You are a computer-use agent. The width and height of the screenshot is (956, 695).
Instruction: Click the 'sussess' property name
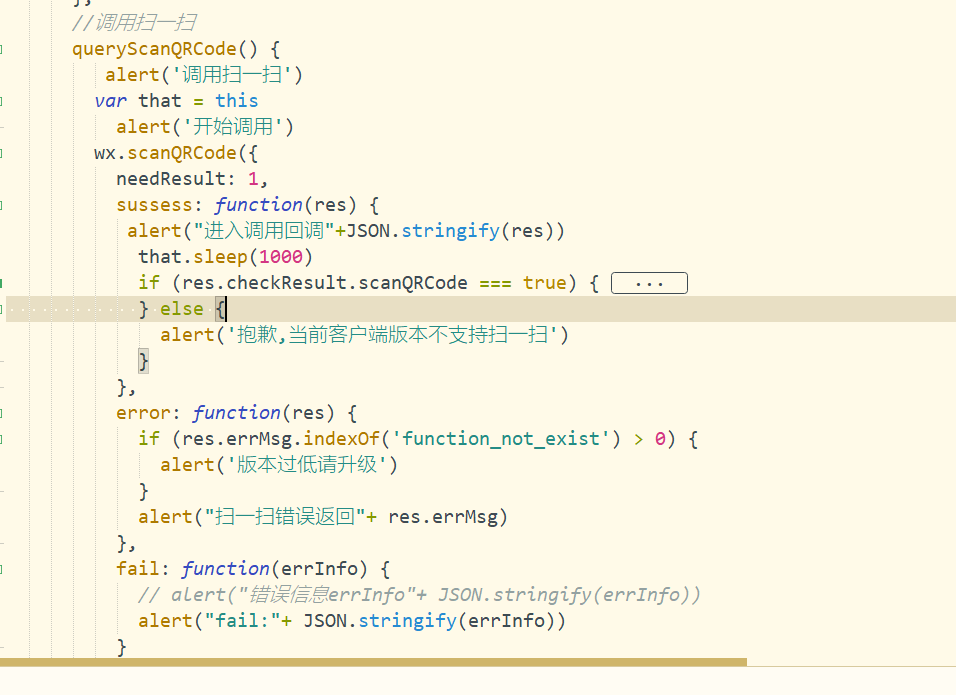(154, 205)
